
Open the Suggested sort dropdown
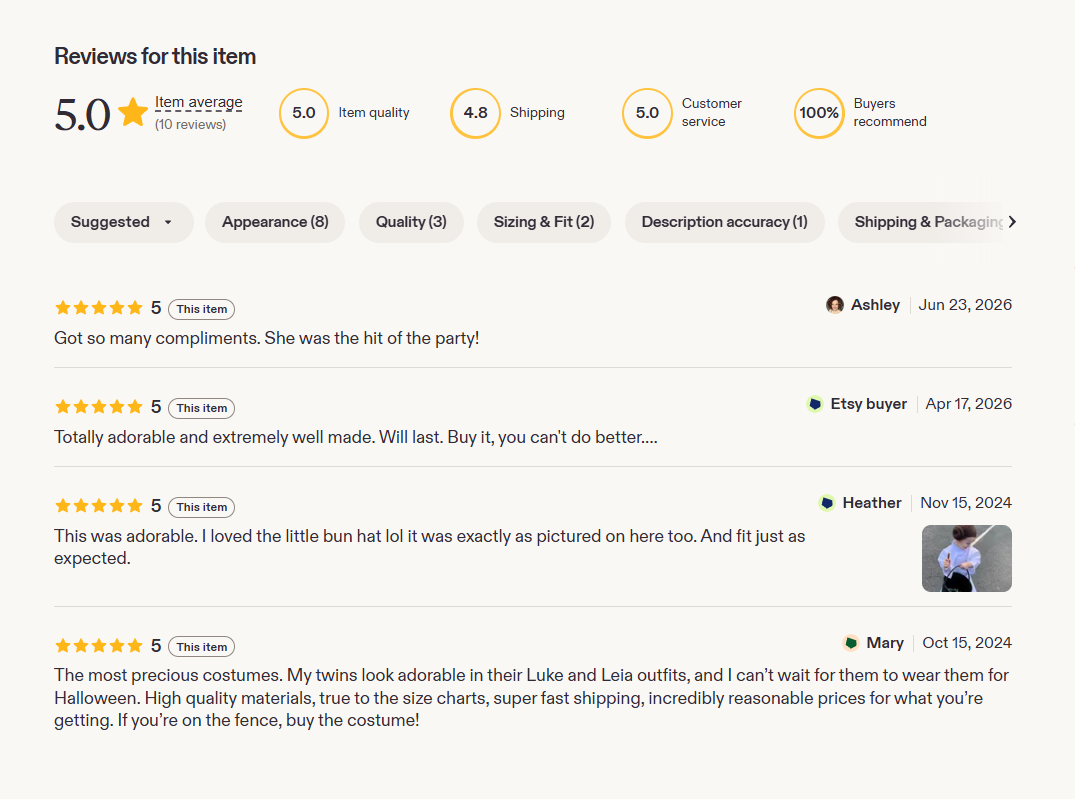click(x=124, y=222)
